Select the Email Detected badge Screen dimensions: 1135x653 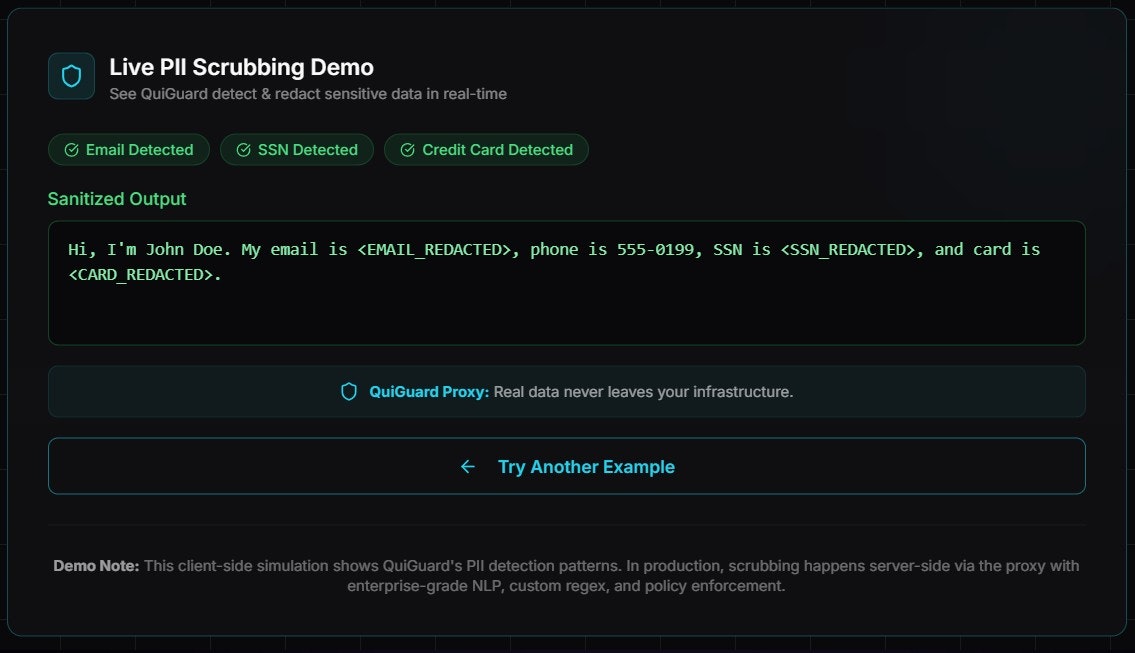coord(129,150)
